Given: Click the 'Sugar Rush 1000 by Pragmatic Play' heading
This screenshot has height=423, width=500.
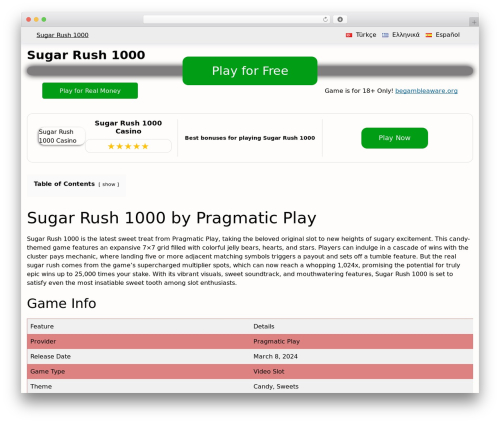Looking at the screenshot, I should tap(172, 218).
